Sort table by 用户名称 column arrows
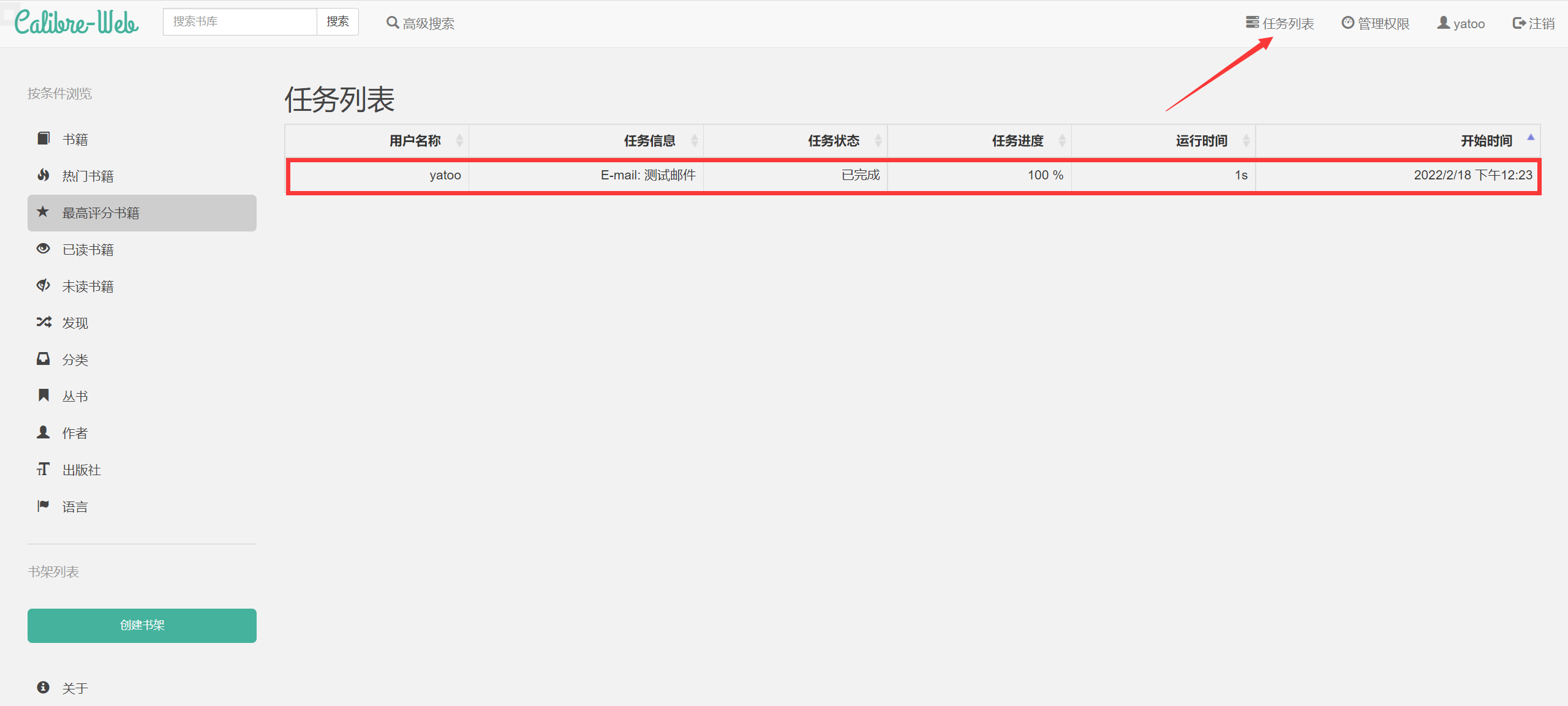The image size is (1568, 706). tap(459, 141)
